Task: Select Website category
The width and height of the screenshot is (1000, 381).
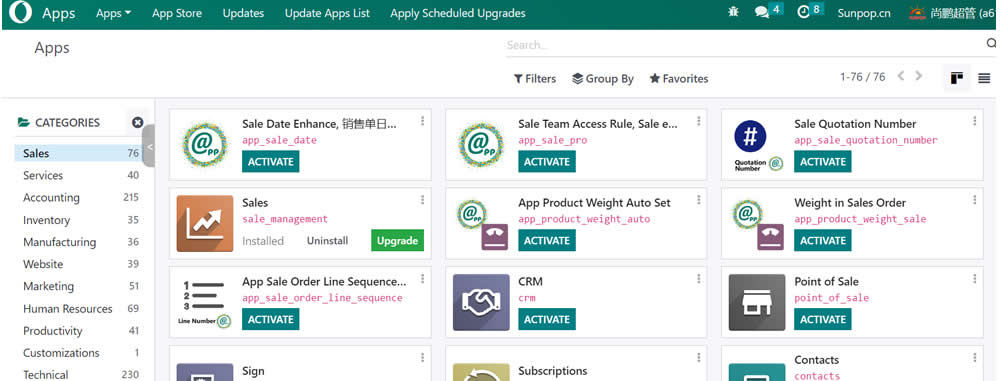Action: pyautogui.click(x=78, y=264)
